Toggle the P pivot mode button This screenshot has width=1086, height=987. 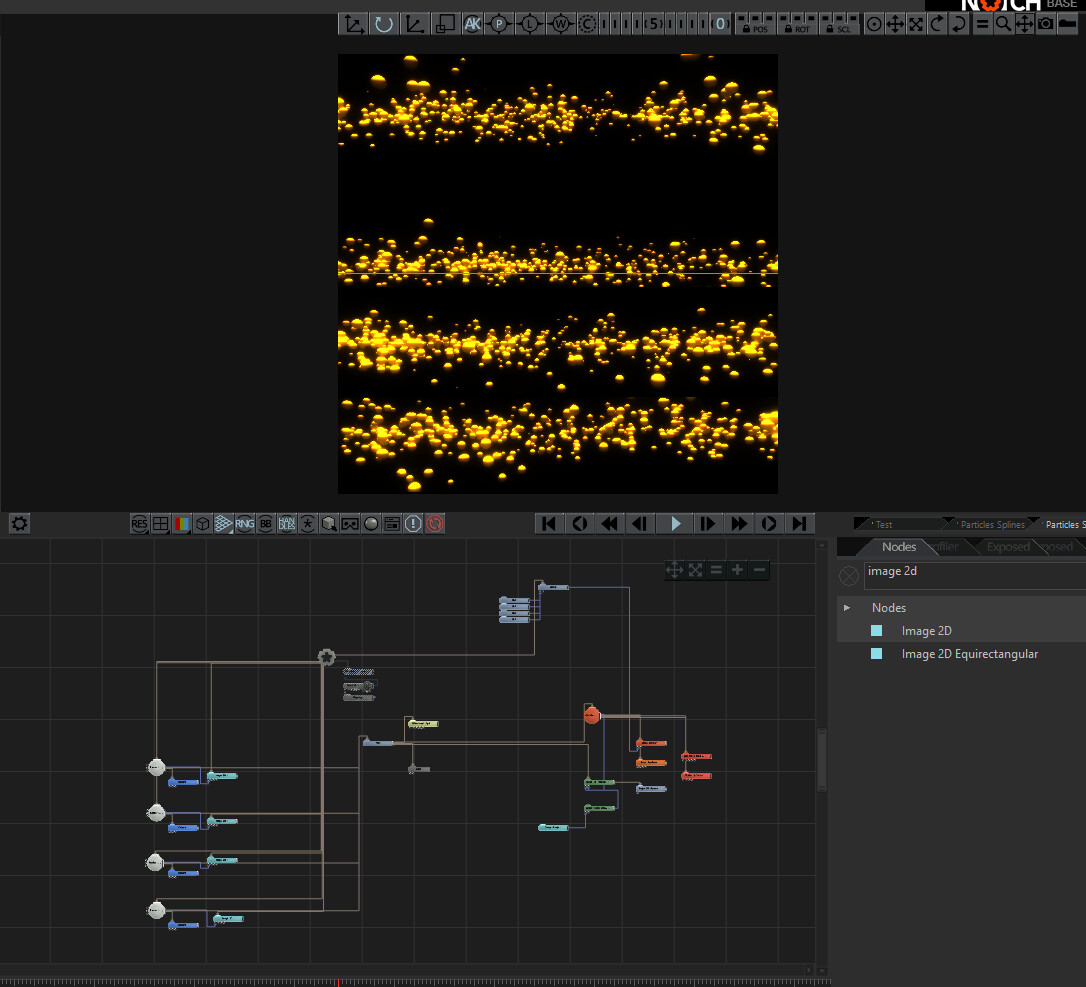pyautogui.click(x=499, y=24)
